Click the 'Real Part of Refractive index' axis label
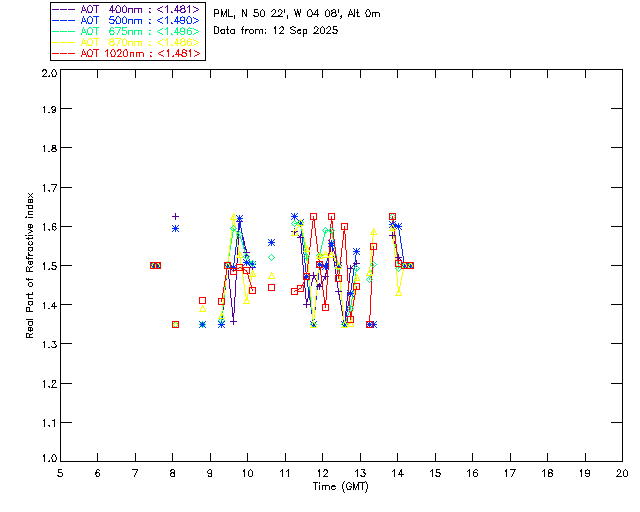The image size is (640, 512). coord(29,265)
